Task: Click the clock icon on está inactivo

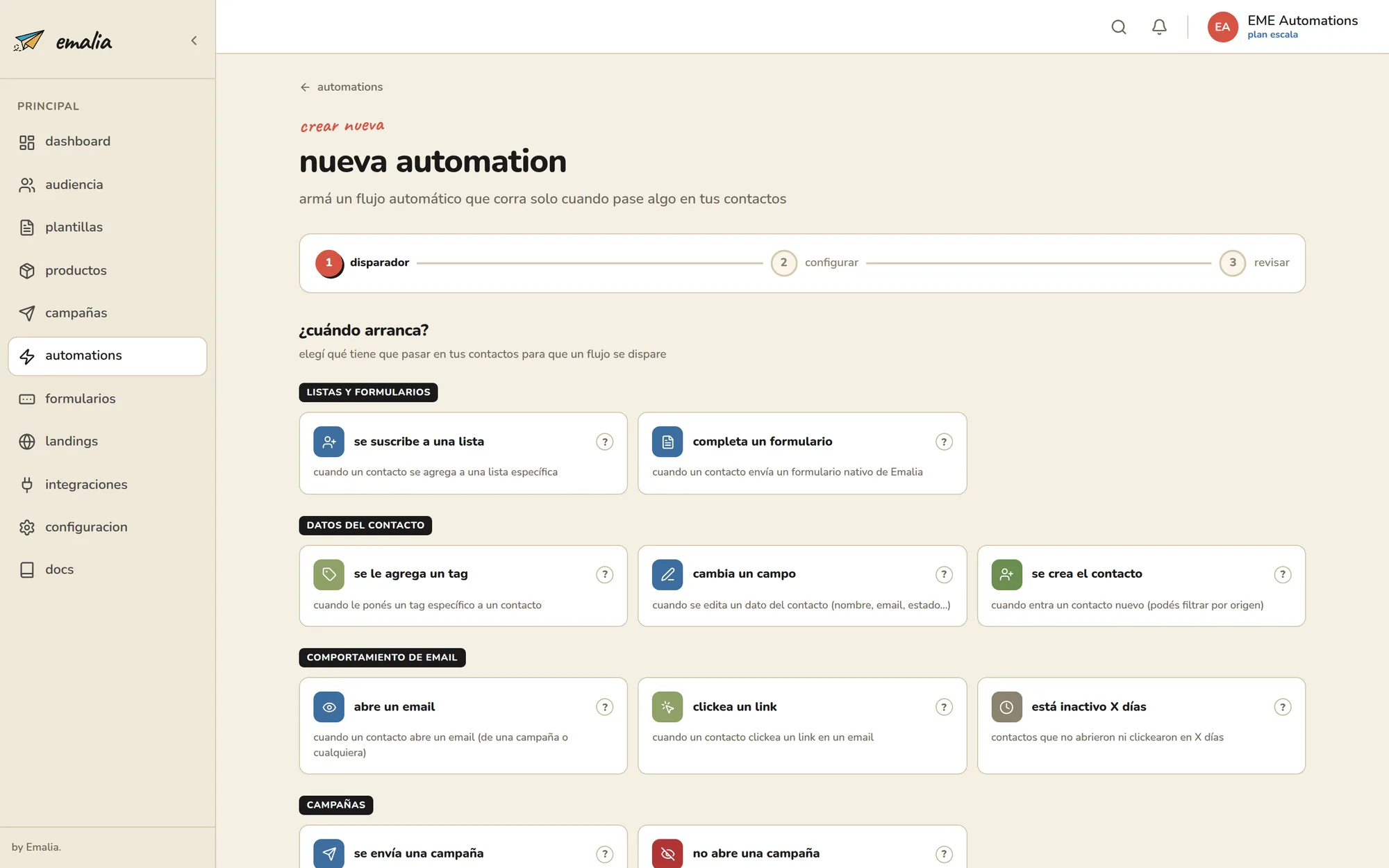Action: click(x=1006, y=707)
